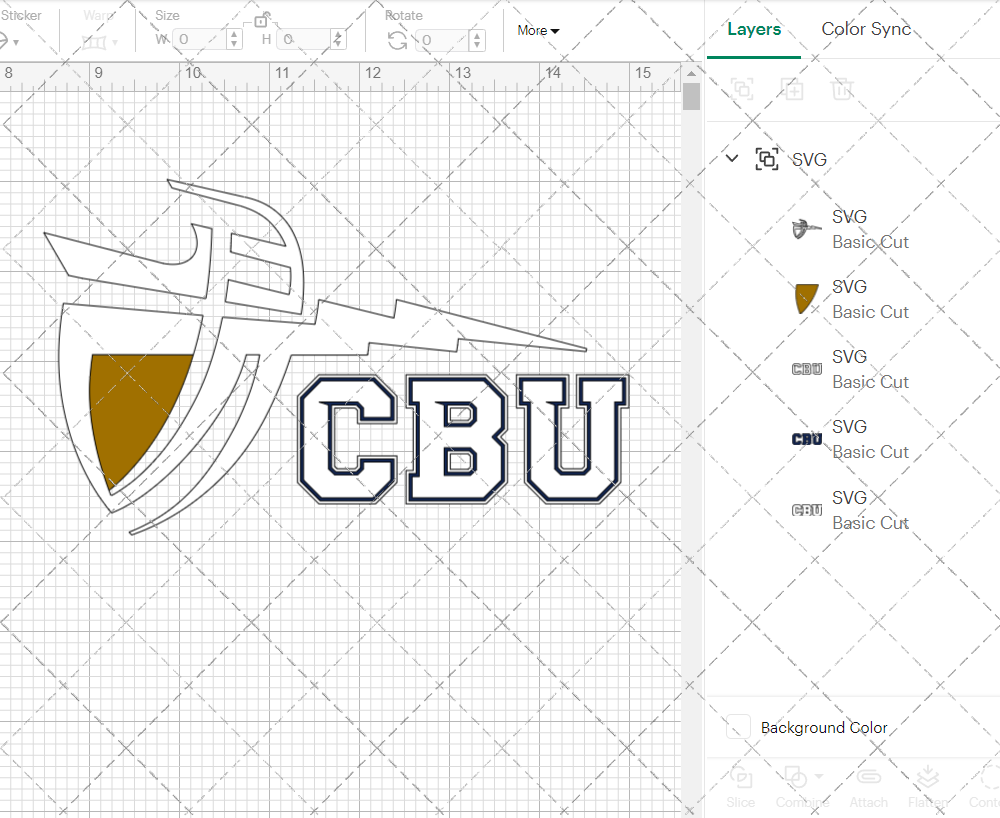Viewport: 1000px width, 818px height.
Task: Select the Slice tool
Action: tap(740, 786)
